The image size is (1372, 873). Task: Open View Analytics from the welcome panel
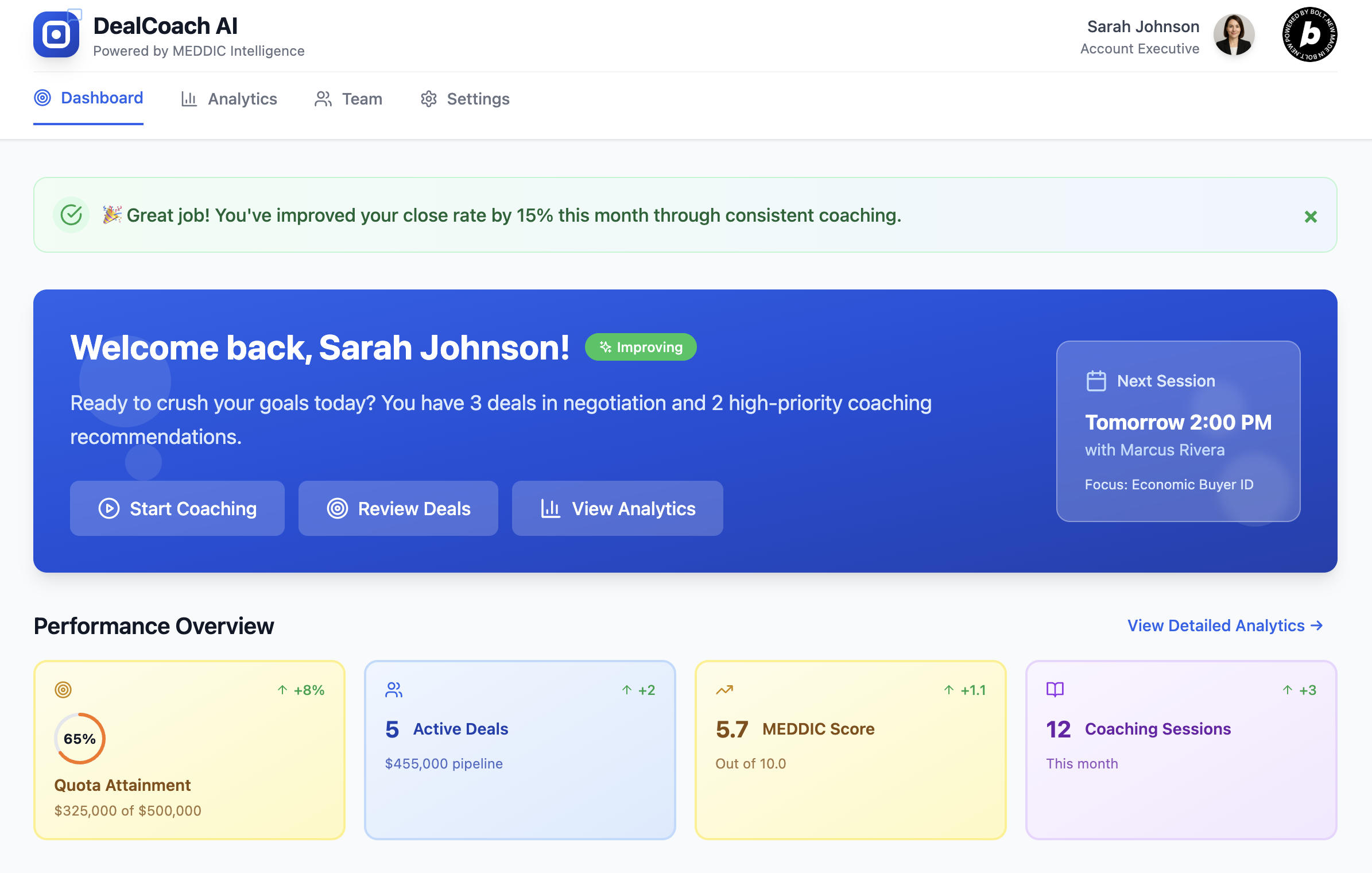click(618, 508)
